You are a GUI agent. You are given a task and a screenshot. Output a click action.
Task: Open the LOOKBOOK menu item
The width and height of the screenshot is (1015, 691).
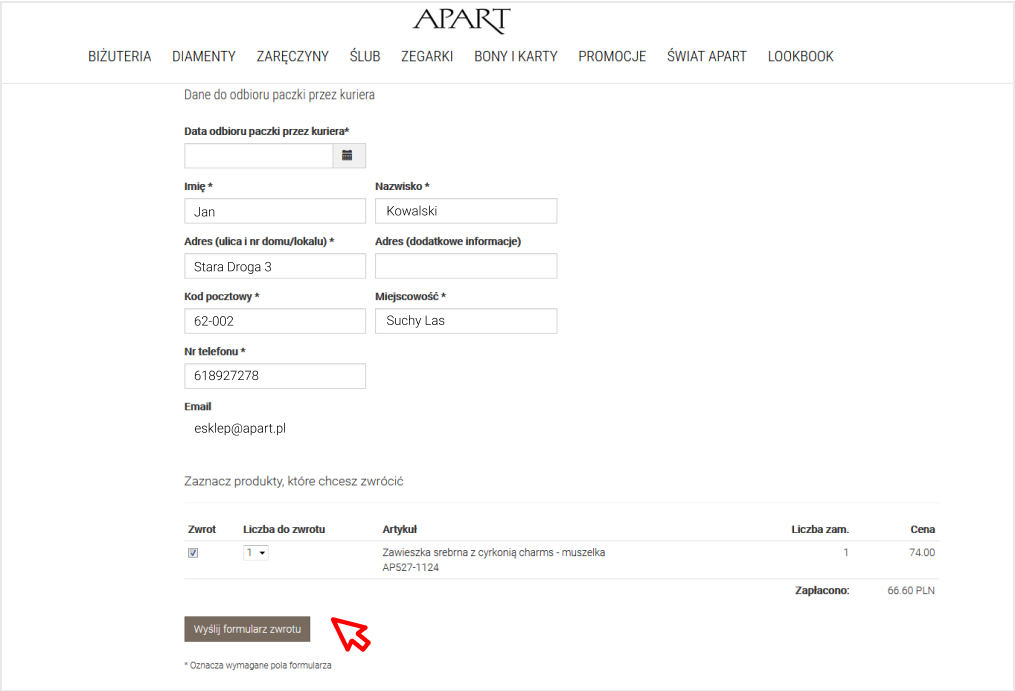pyautogui.click(x=800, y=56)
